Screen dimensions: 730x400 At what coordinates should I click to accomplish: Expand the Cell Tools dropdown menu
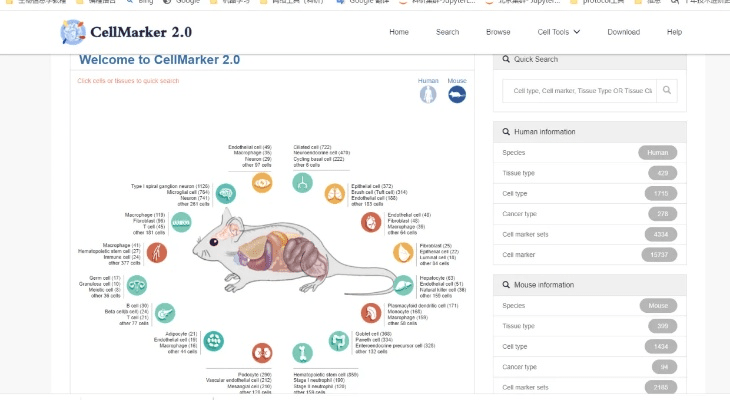(x=558, y=32)
